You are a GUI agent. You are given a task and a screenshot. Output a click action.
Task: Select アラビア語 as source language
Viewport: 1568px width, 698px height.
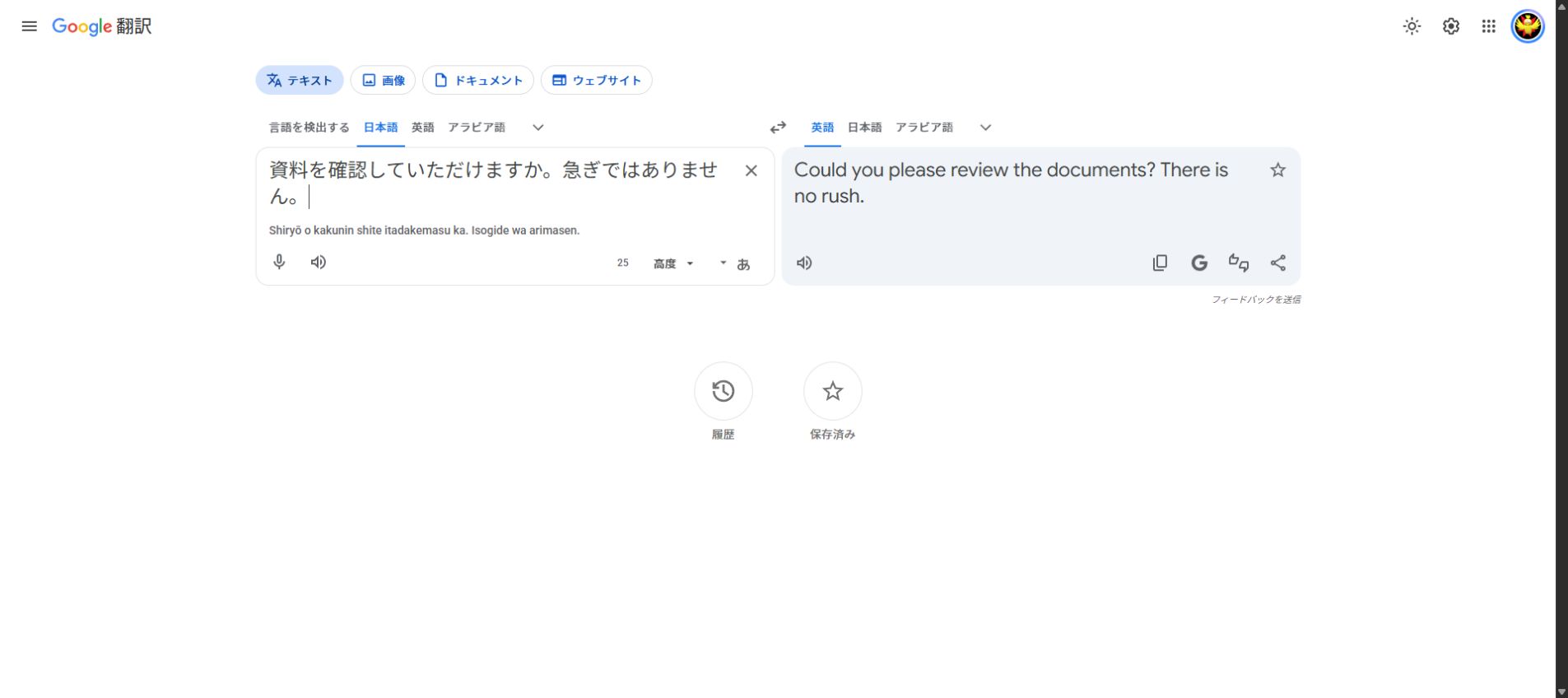coord(477,128)
